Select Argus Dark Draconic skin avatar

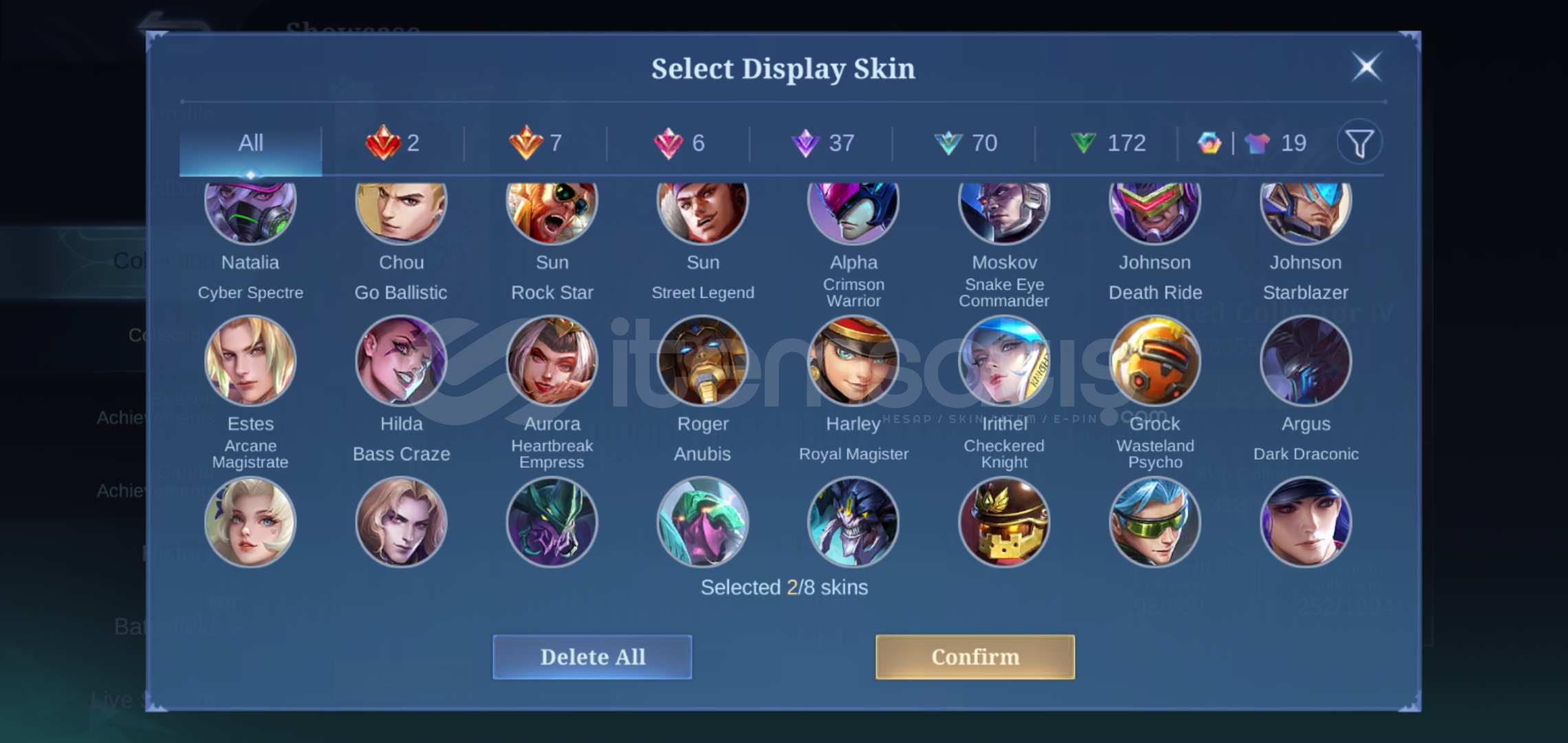pyautogui.click(x=1305, y=360)
